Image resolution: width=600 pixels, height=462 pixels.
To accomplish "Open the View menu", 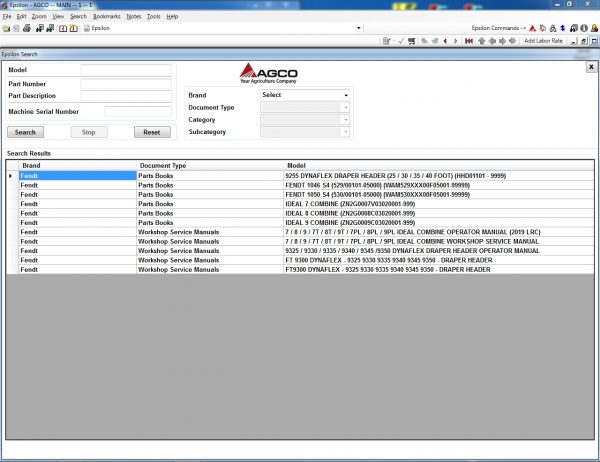I will (58, 16).
